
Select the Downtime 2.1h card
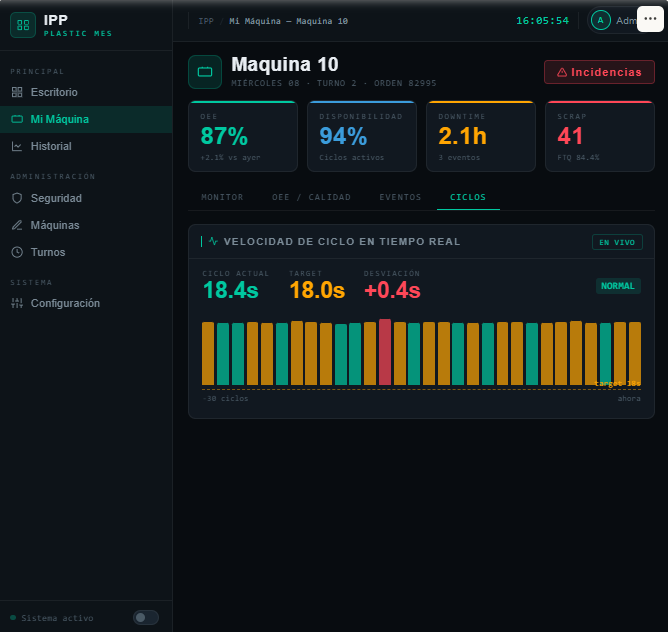tap(481, 136)
